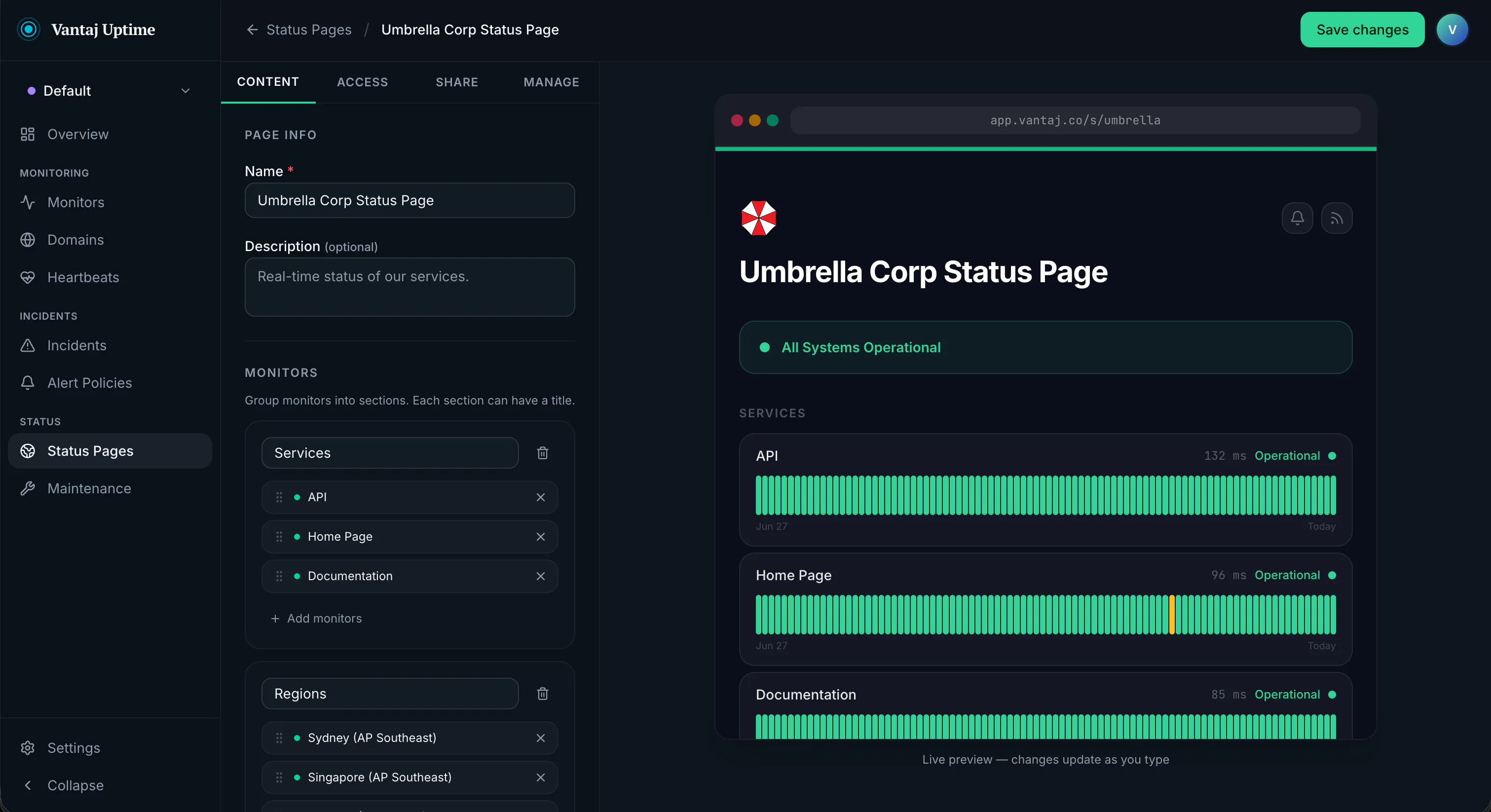1491x812 pixels.
Task: Click the All Systems Operational banner
Action: 1045,347
